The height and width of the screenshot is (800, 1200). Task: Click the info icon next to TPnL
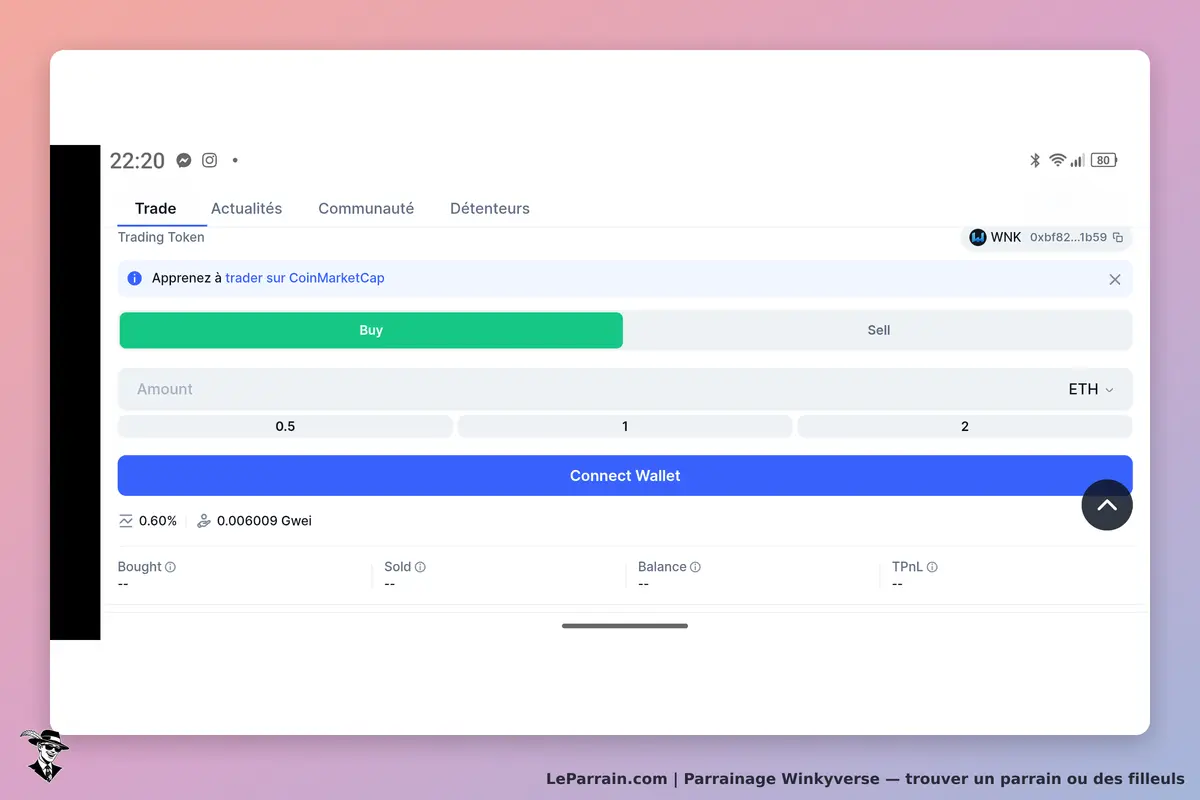932,567
